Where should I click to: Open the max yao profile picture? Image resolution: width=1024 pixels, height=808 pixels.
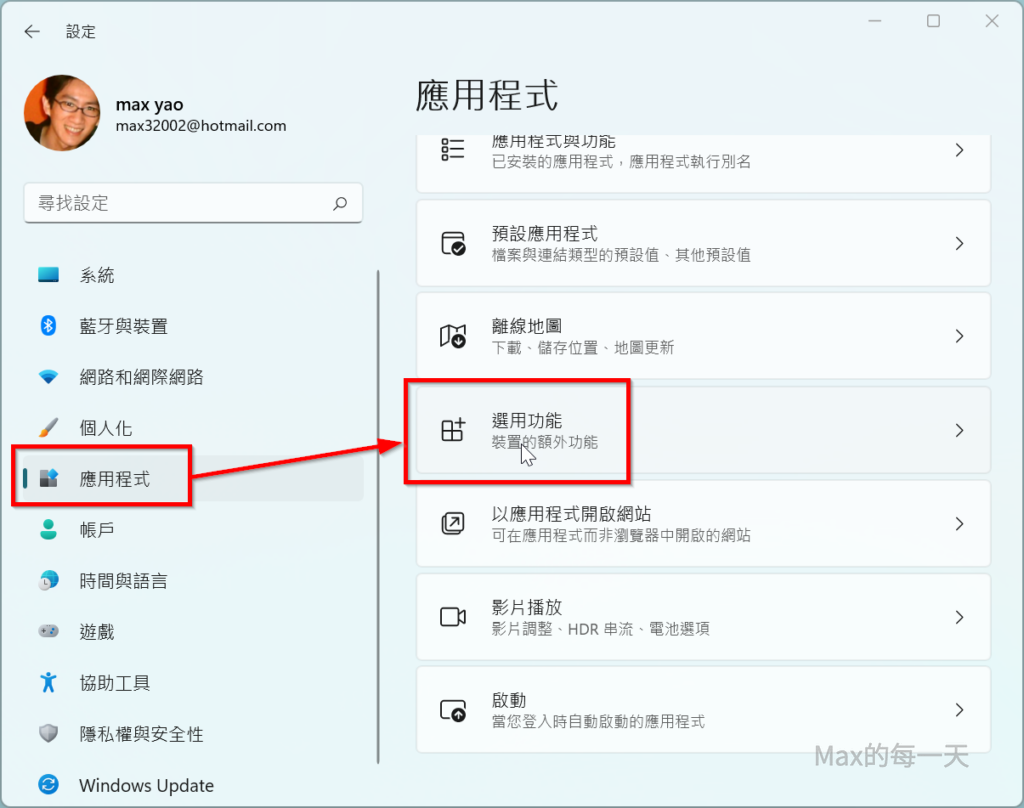62,113
